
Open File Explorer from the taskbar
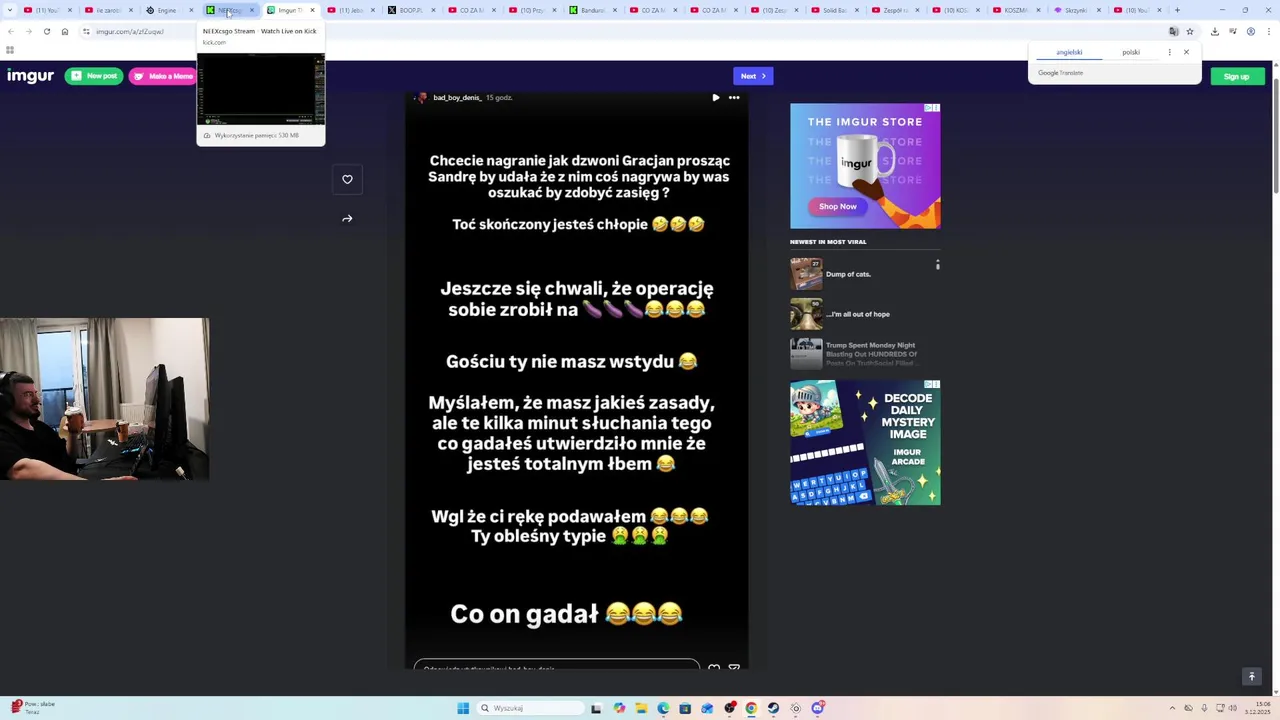[641, 708]
